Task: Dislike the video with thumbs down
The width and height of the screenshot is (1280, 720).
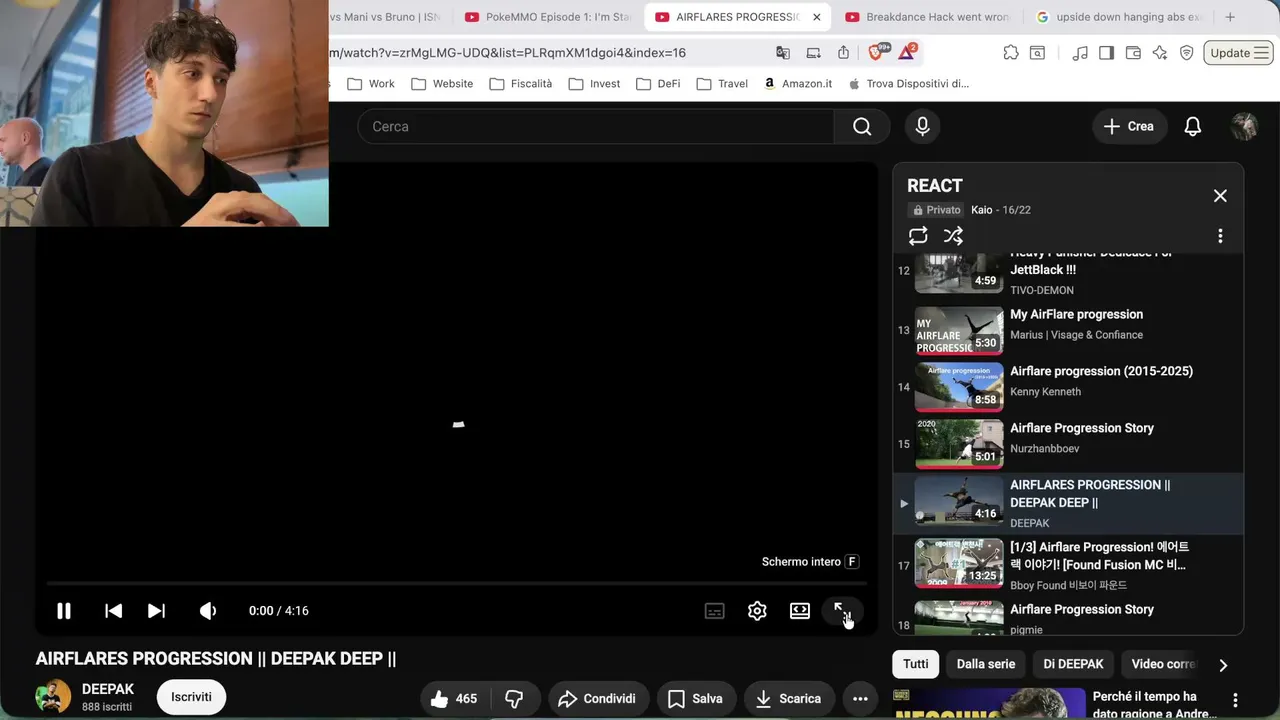Action: tap(514, 699)
